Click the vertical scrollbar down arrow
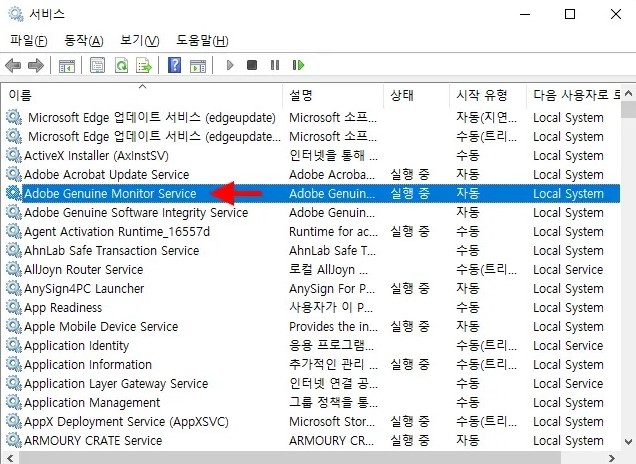This screenshot has width=636, height=464. (628, 442)
